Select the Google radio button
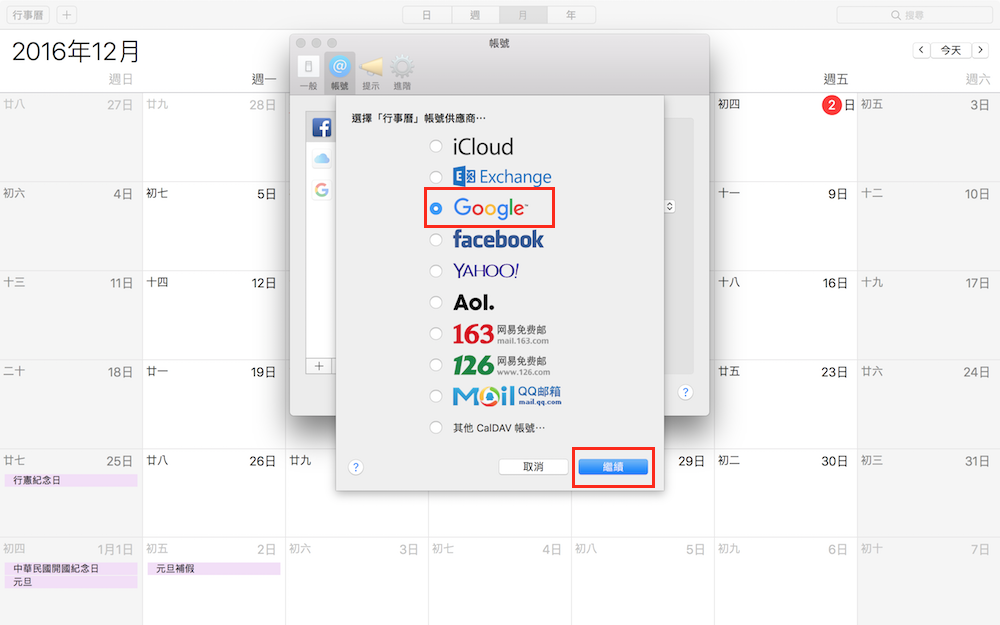 point(436,209)
